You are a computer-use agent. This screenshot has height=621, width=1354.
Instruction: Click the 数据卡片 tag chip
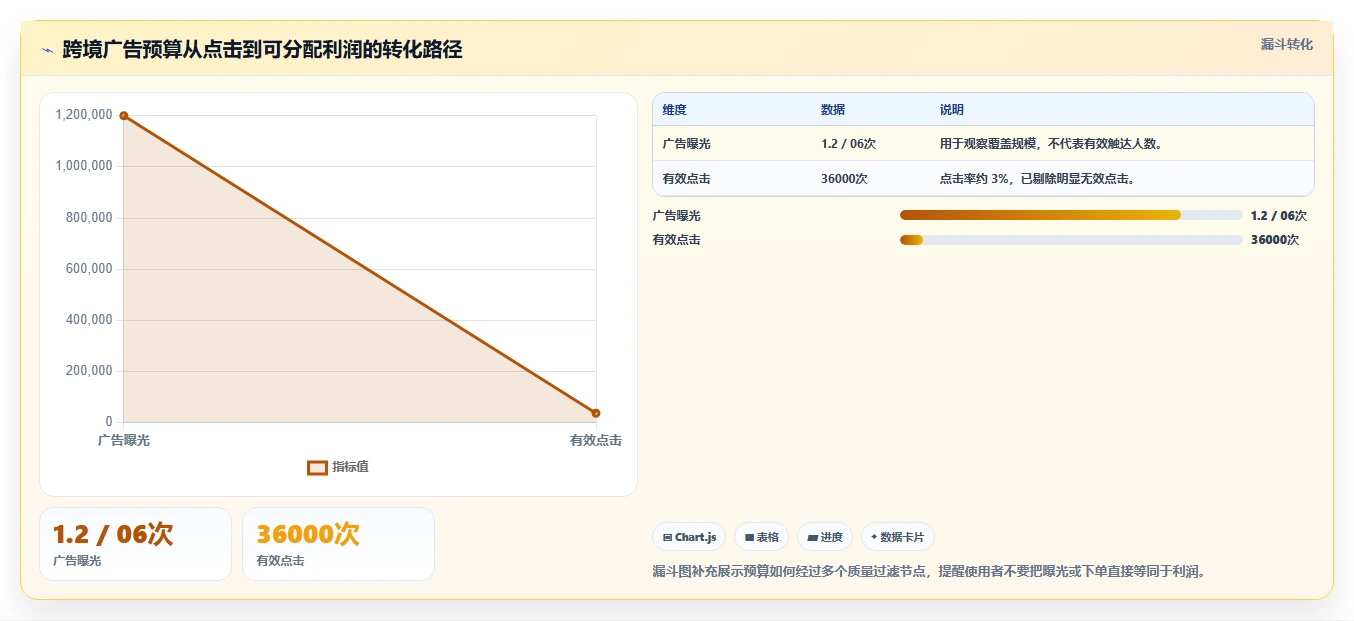(898, 537)
